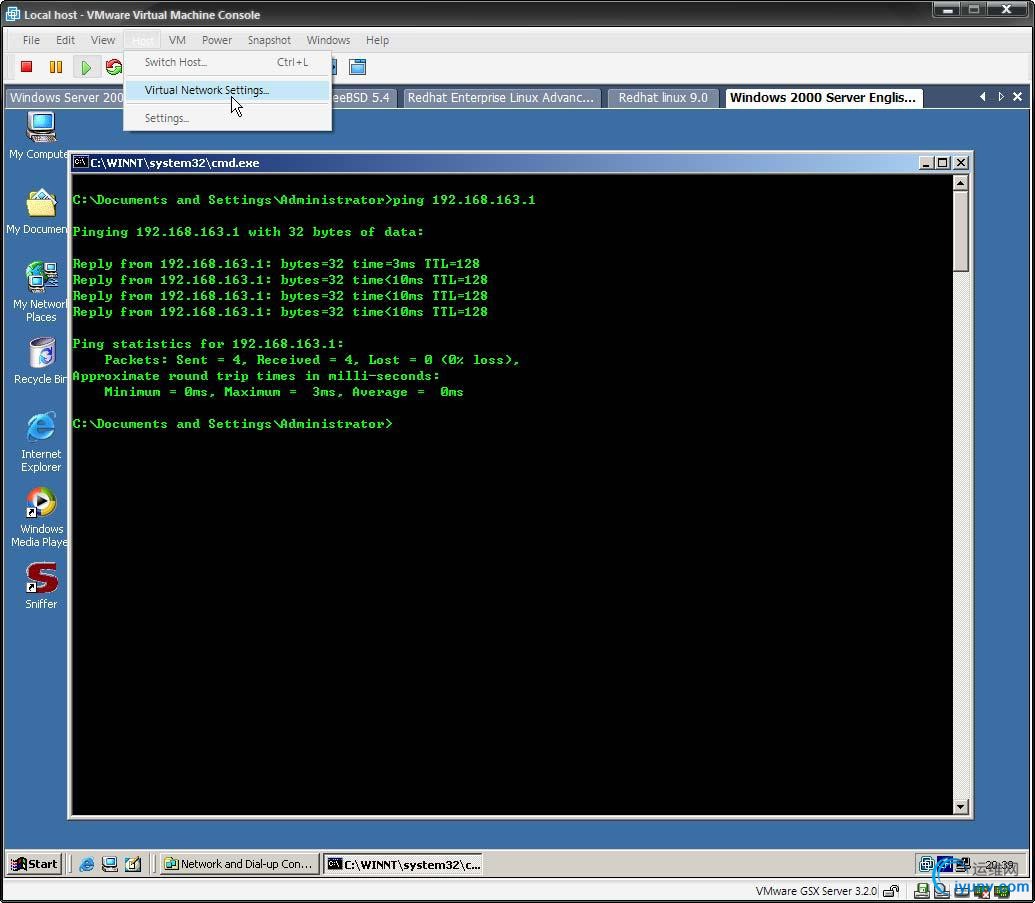Click the VMware console title bar icon
1035x903 pixels.
13,14
